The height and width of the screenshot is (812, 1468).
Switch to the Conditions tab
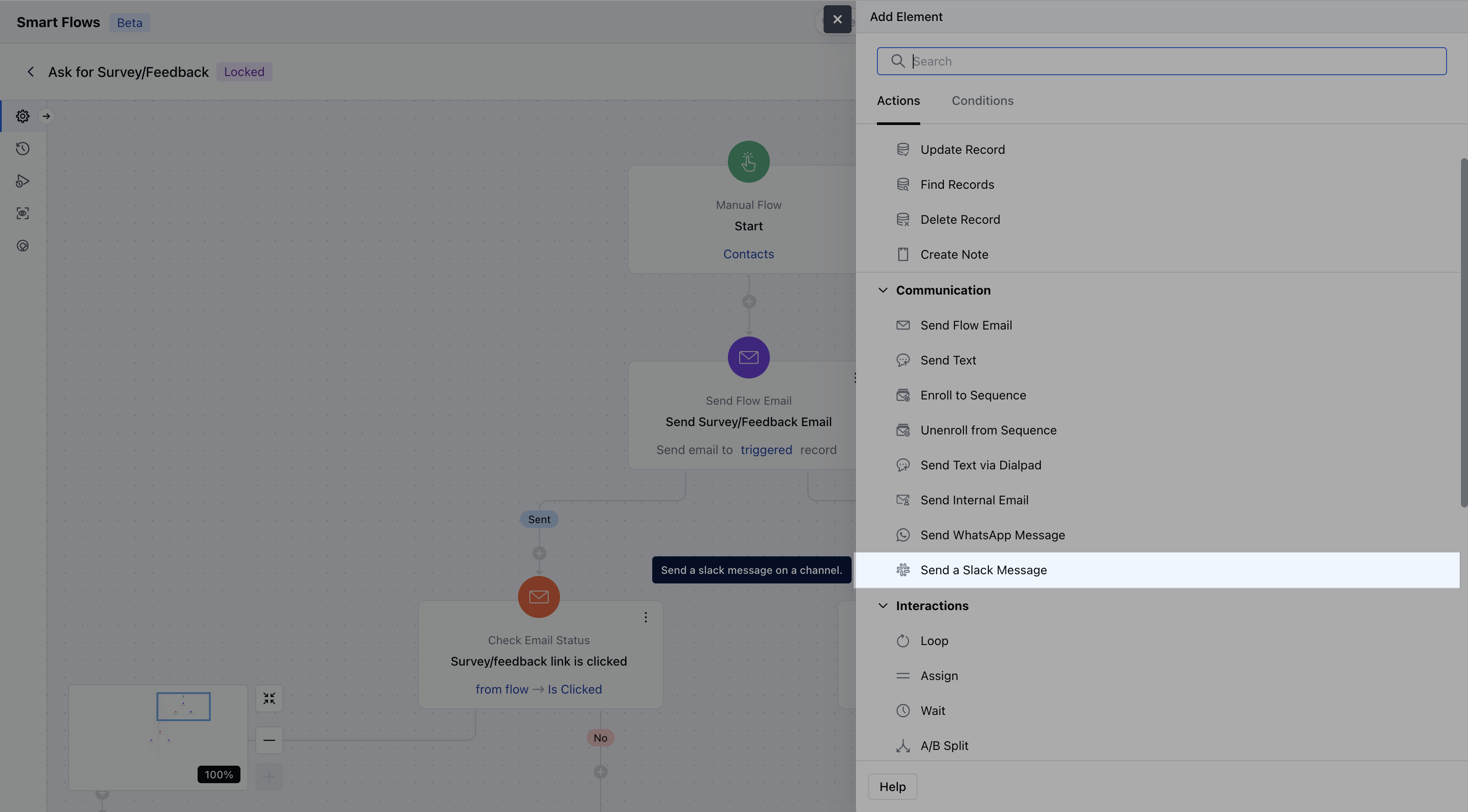[982, 101]
